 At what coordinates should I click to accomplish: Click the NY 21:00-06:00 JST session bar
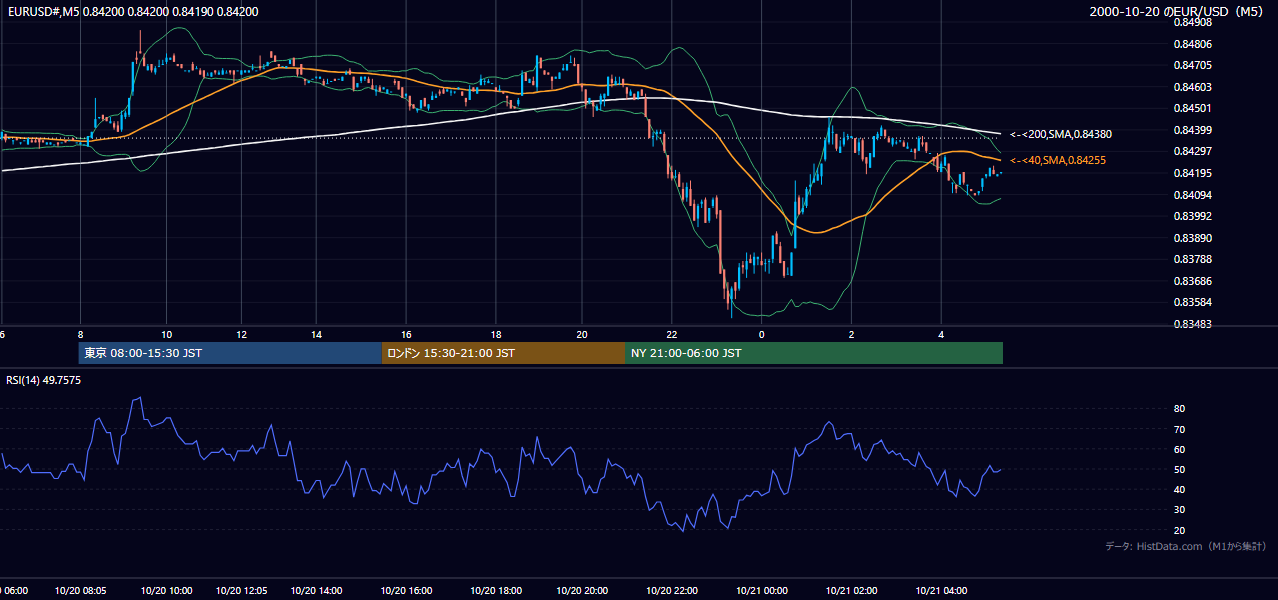tap(814, 353)
